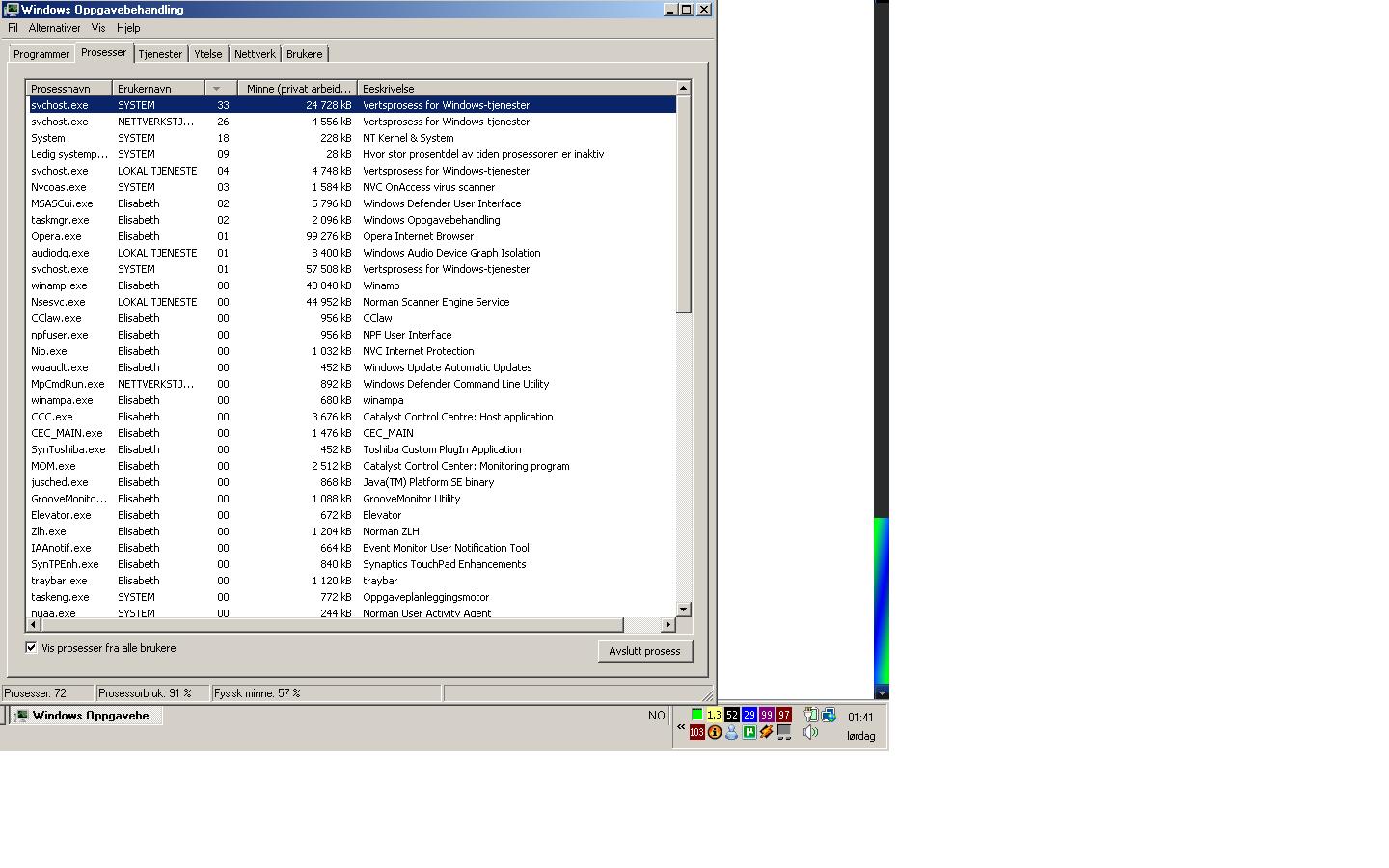Screen dimensions: 1389x868
Task: Click the dark red 103 tray indicator
Action: [696, 732]
